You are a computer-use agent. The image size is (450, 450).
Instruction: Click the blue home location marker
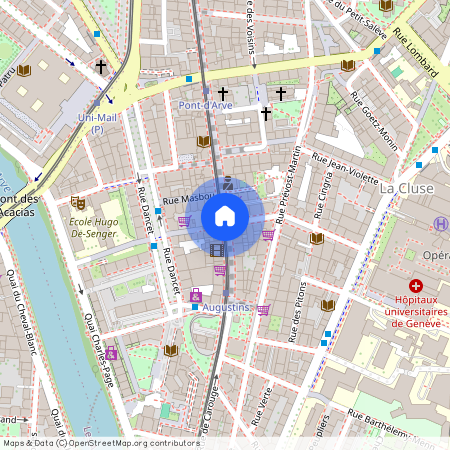[x=225, y=217]
